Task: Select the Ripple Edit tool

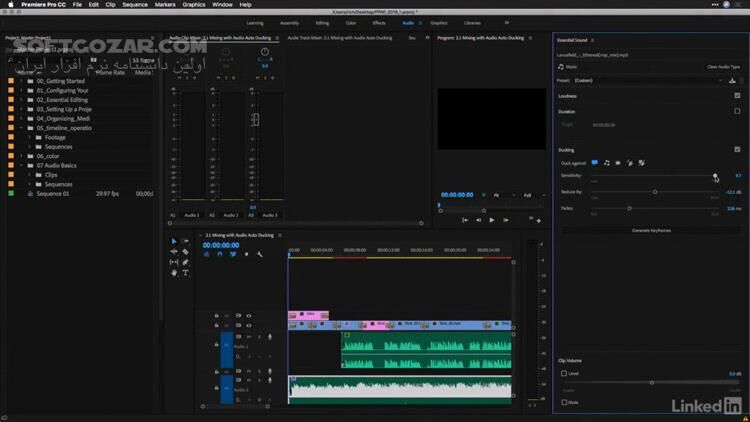Action: pos(174,252)
